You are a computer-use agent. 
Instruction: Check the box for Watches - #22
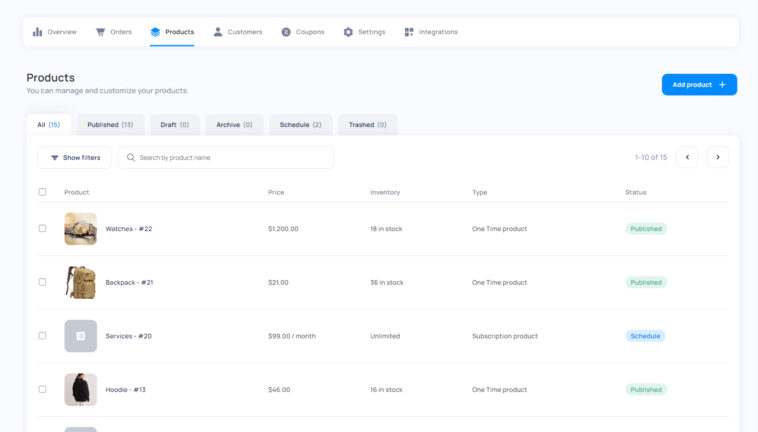pos(43,228)
